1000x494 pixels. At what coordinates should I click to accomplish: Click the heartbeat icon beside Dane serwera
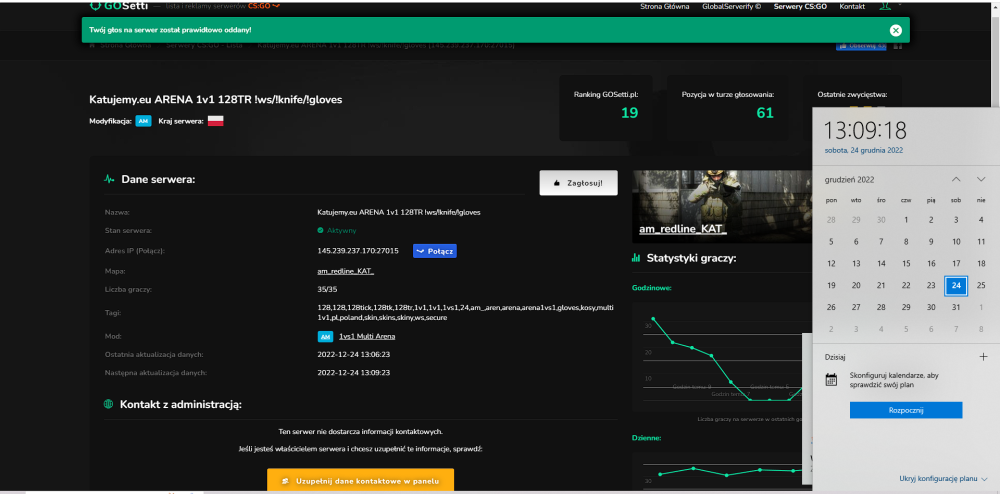(109, 180)
